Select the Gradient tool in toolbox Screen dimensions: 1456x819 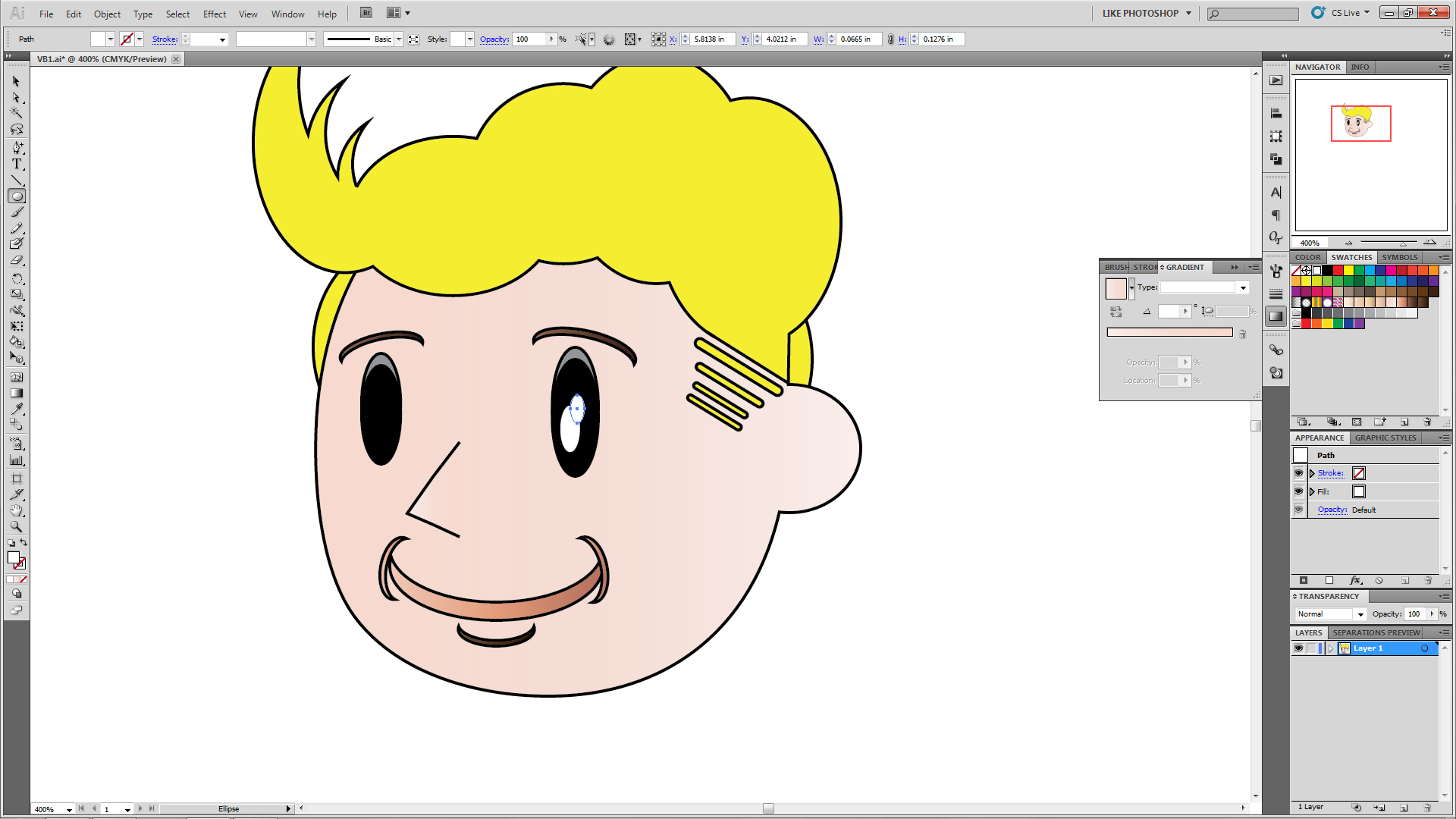tap(17, 393)
